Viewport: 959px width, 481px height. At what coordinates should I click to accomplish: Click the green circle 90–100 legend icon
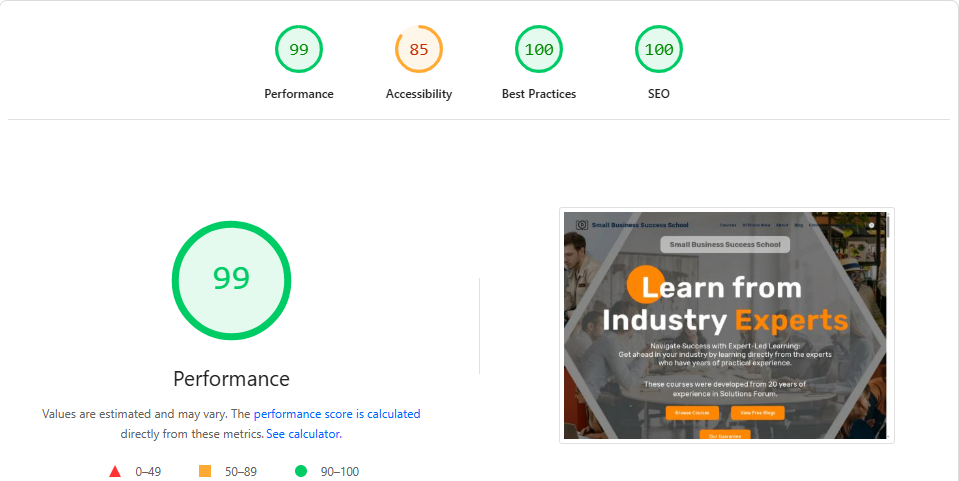point(301,471)
